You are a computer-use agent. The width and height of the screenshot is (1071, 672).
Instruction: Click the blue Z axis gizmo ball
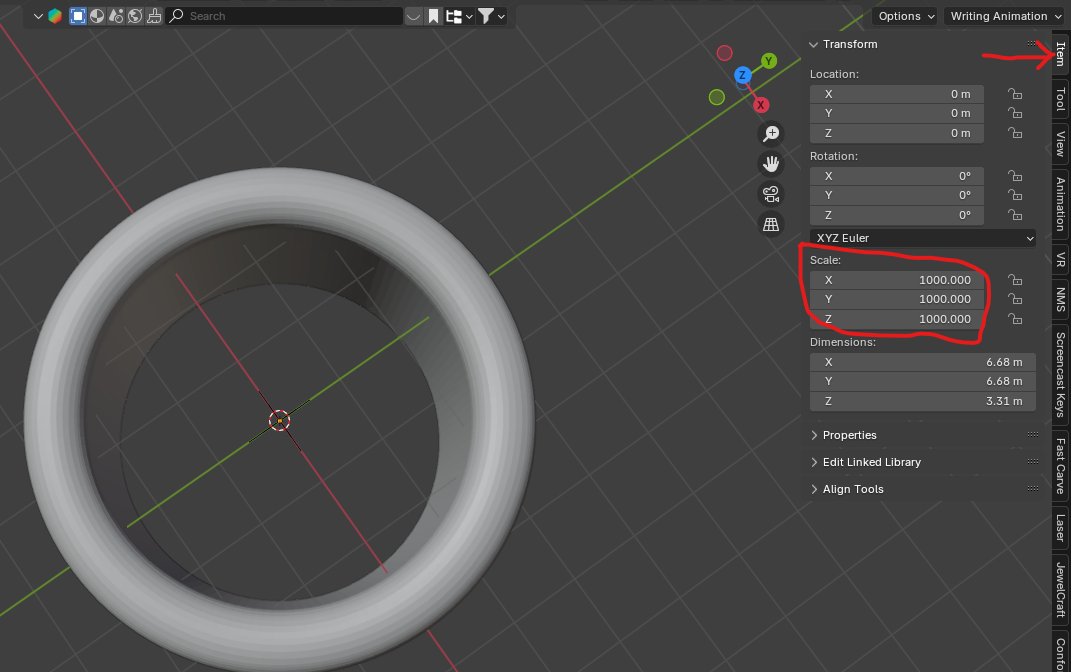pos(742,75)
